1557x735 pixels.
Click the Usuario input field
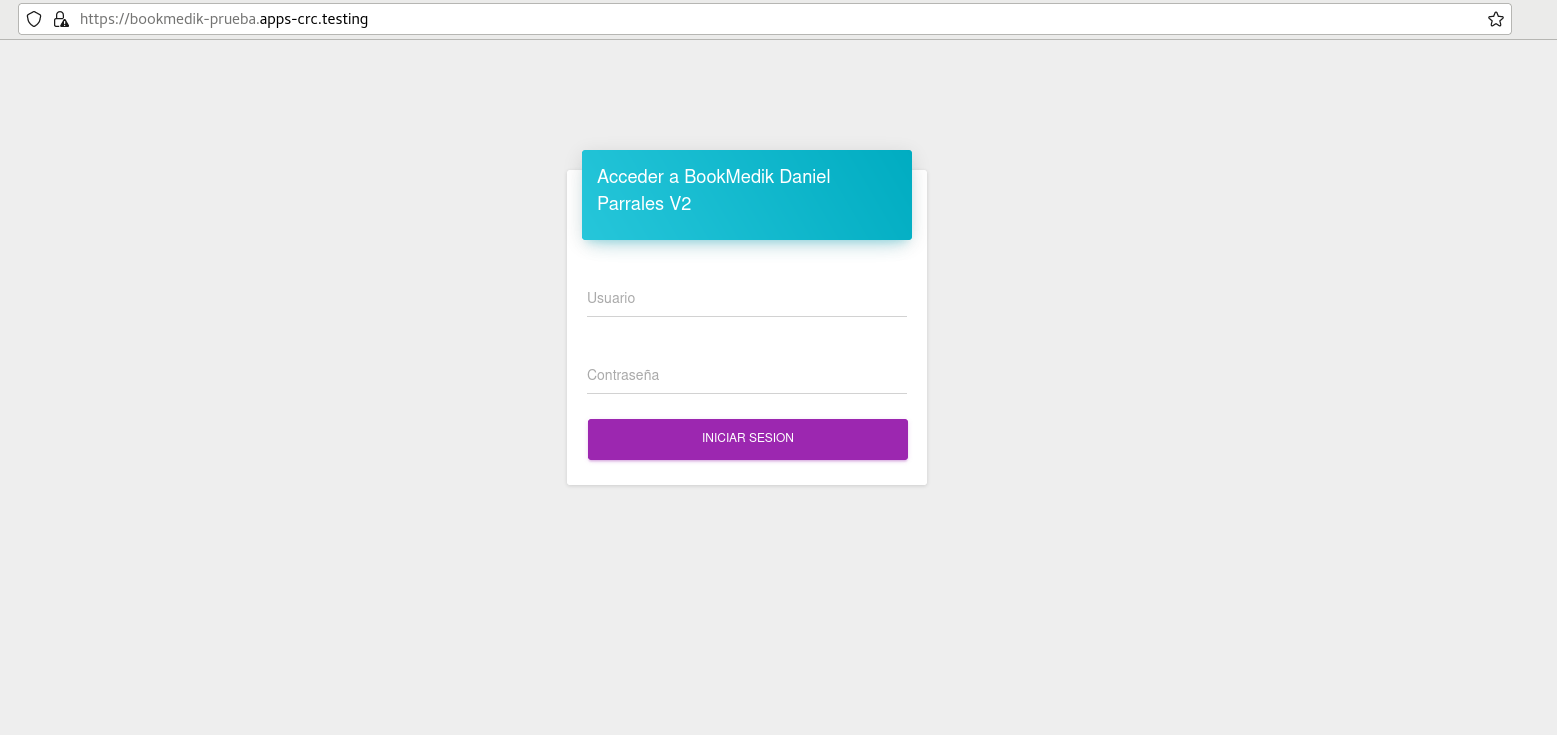point(747,298)
